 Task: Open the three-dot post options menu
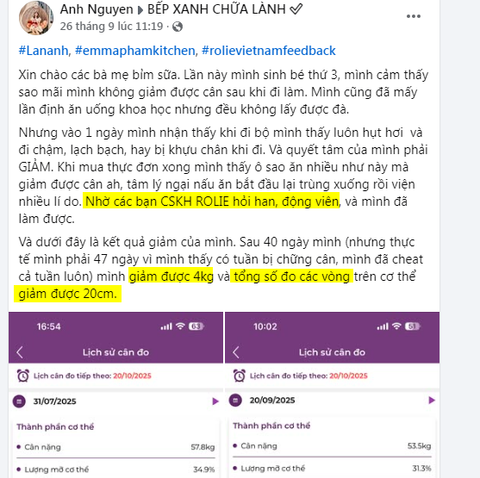[x=413, y=16]
